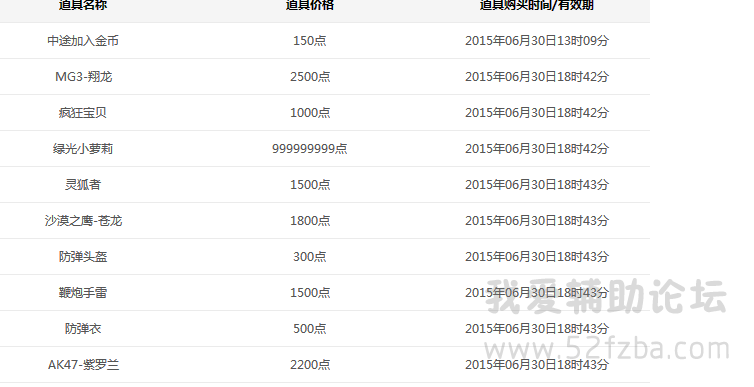The image size is (754, 387).
Task: Select the 中途加入金币 item name
Action: coord(83,41)
